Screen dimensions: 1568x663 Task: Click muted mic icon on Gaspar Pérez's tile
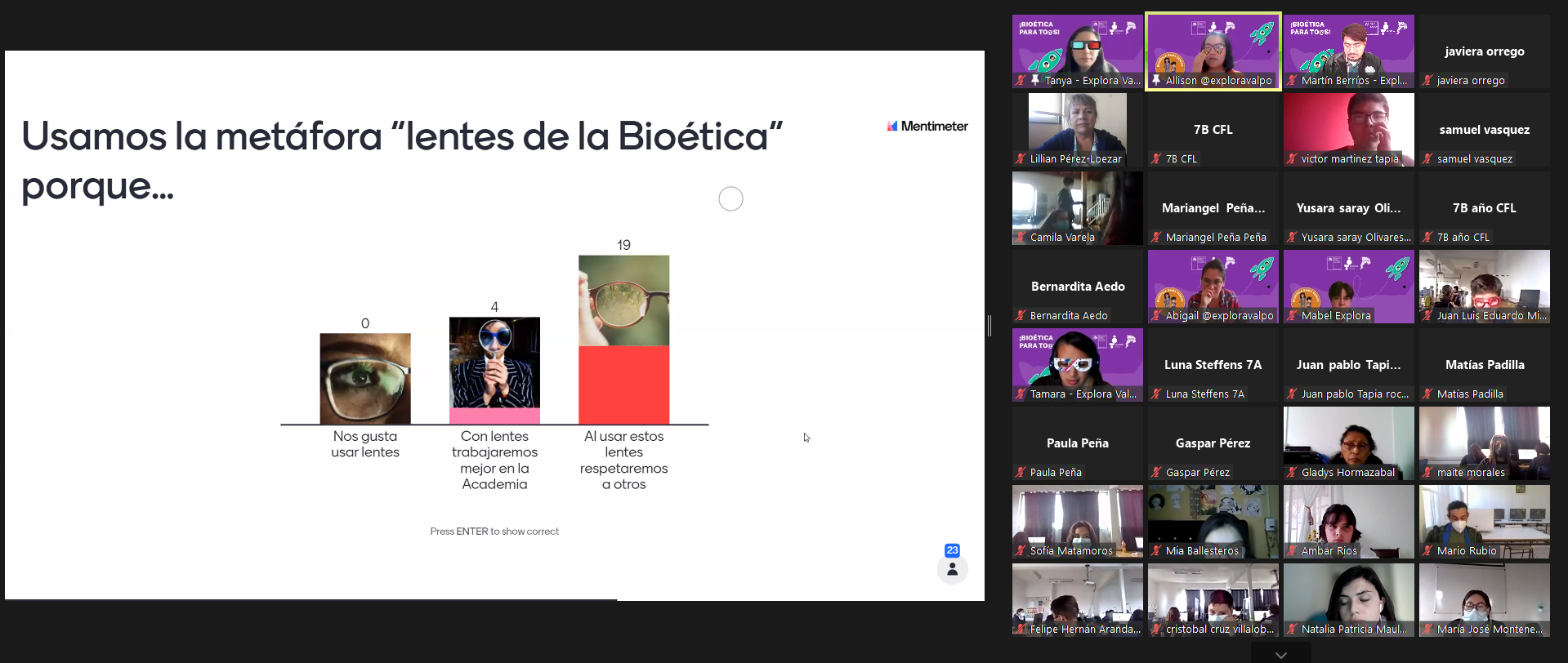(1156, 472)
